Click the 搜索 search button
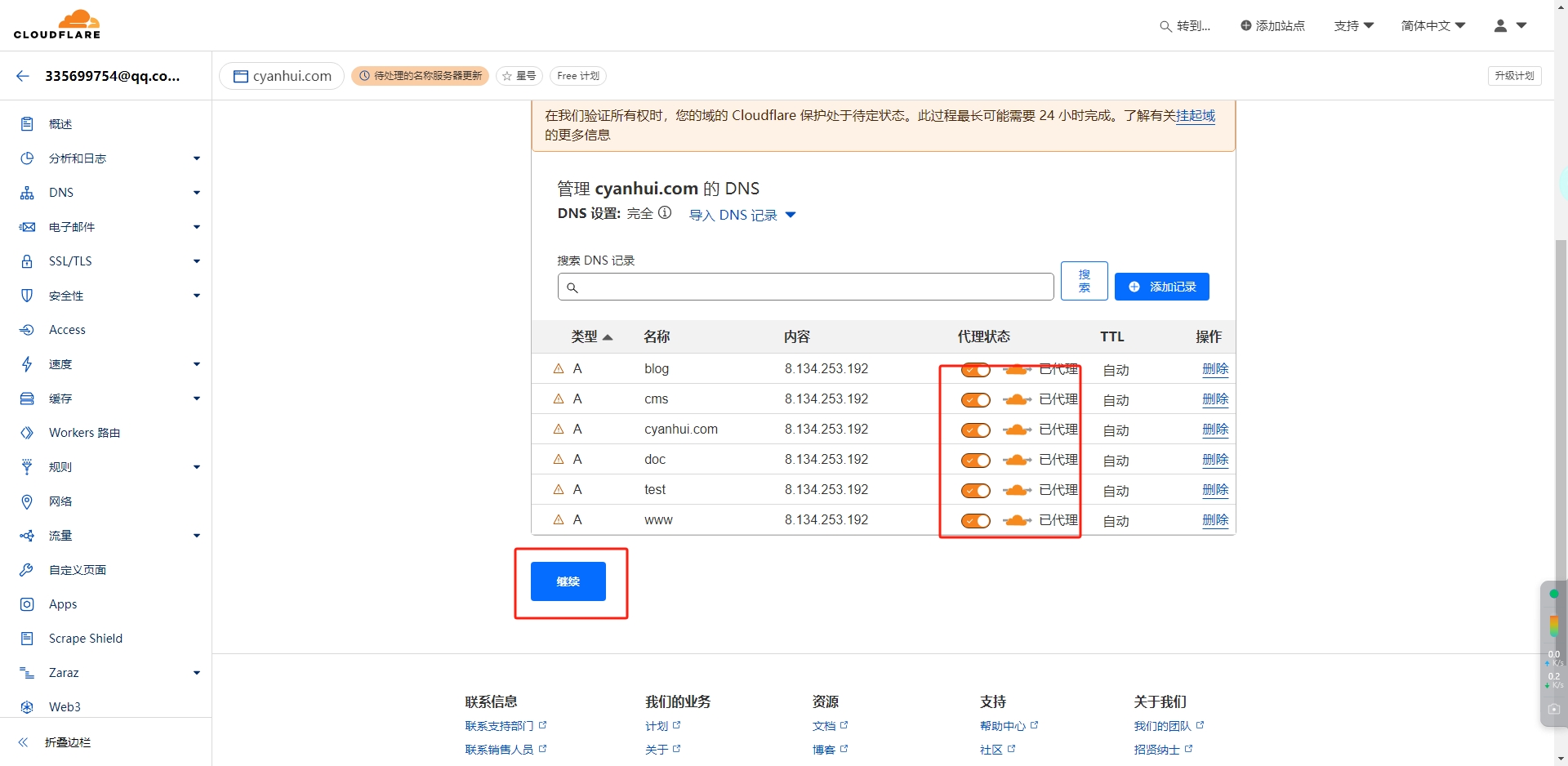1568x766 pixels. click(x=1085, y=281)
